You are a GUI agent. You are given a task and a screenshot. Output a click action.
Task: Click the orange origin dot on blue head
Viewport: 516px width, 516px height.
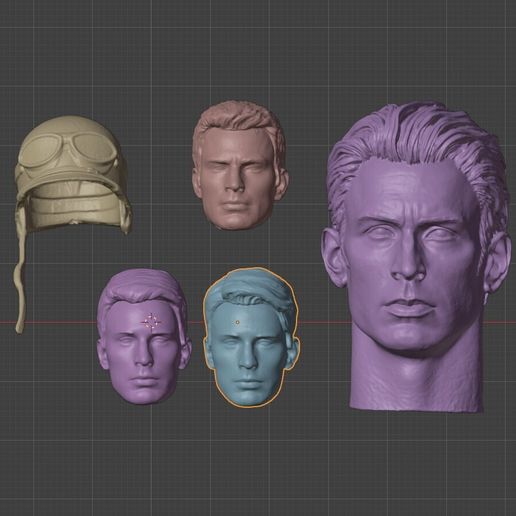point(237,322)
